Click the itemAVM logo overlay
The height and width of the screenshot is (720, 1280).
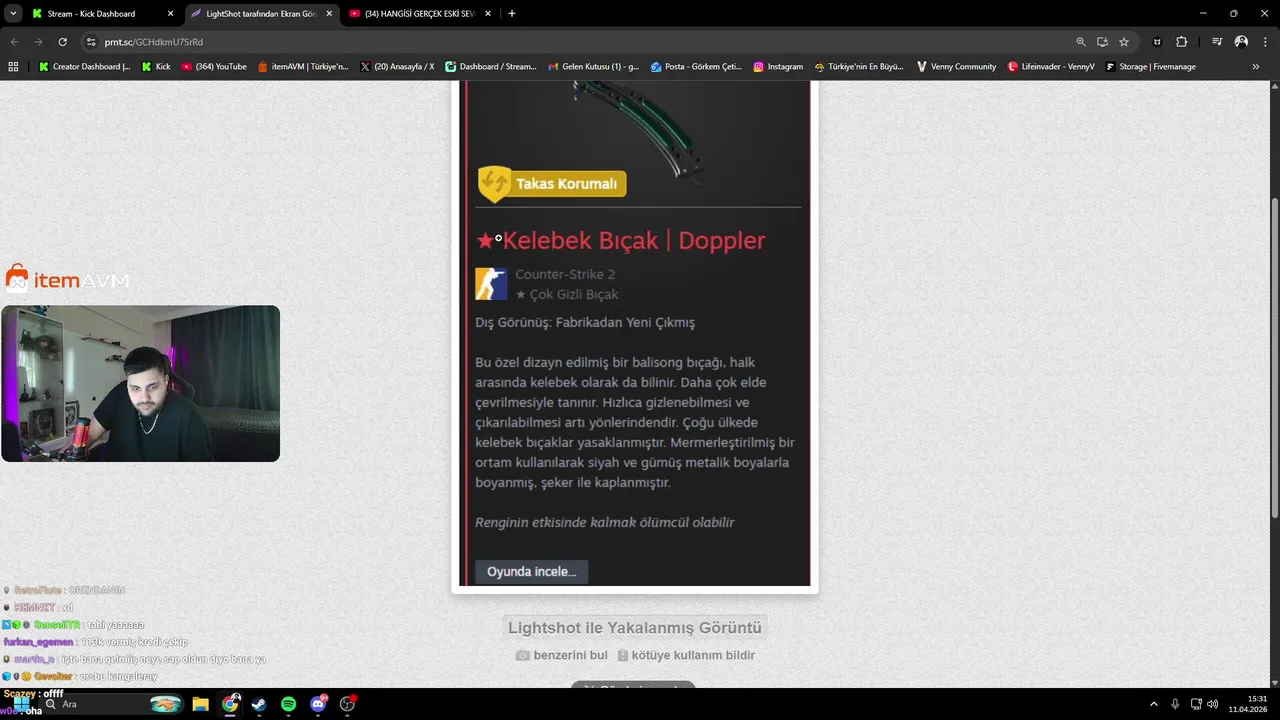pyautogui.click(x=68, y=280)
